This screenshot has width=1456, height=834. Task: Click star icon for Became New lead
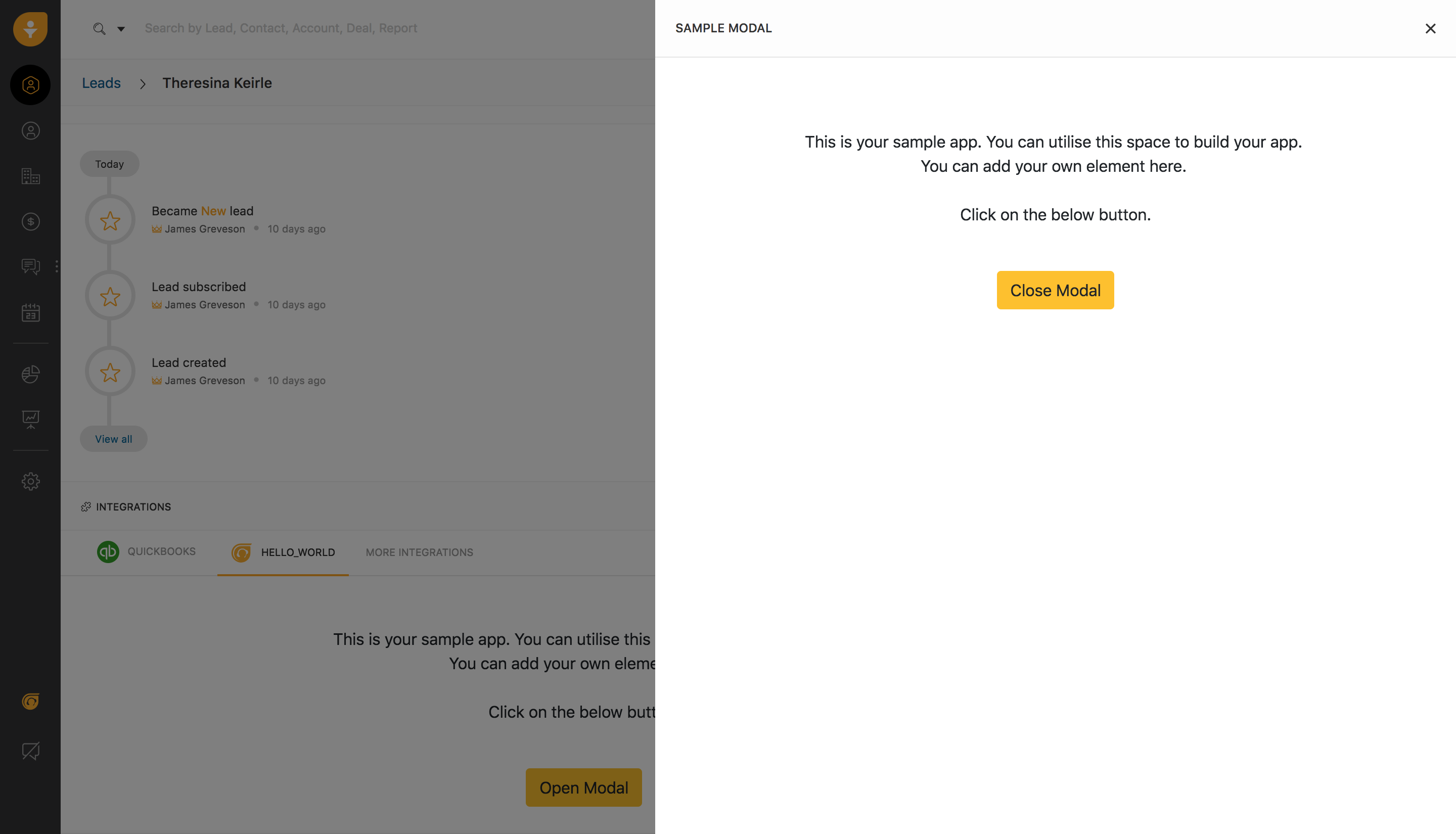point(110,220)
